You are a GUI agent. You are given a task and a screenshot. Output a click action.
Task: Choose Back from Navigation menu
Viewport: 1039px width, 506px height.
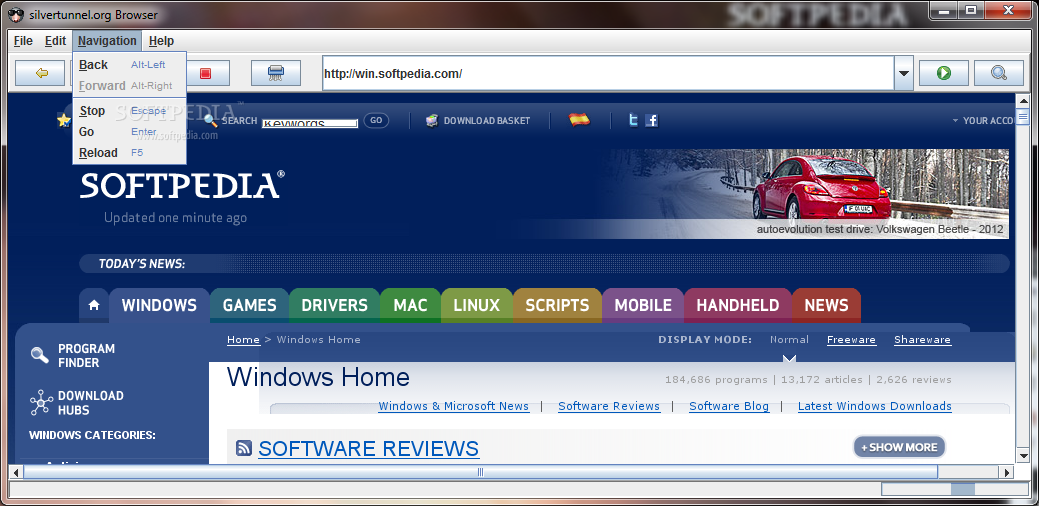point(129,65)
